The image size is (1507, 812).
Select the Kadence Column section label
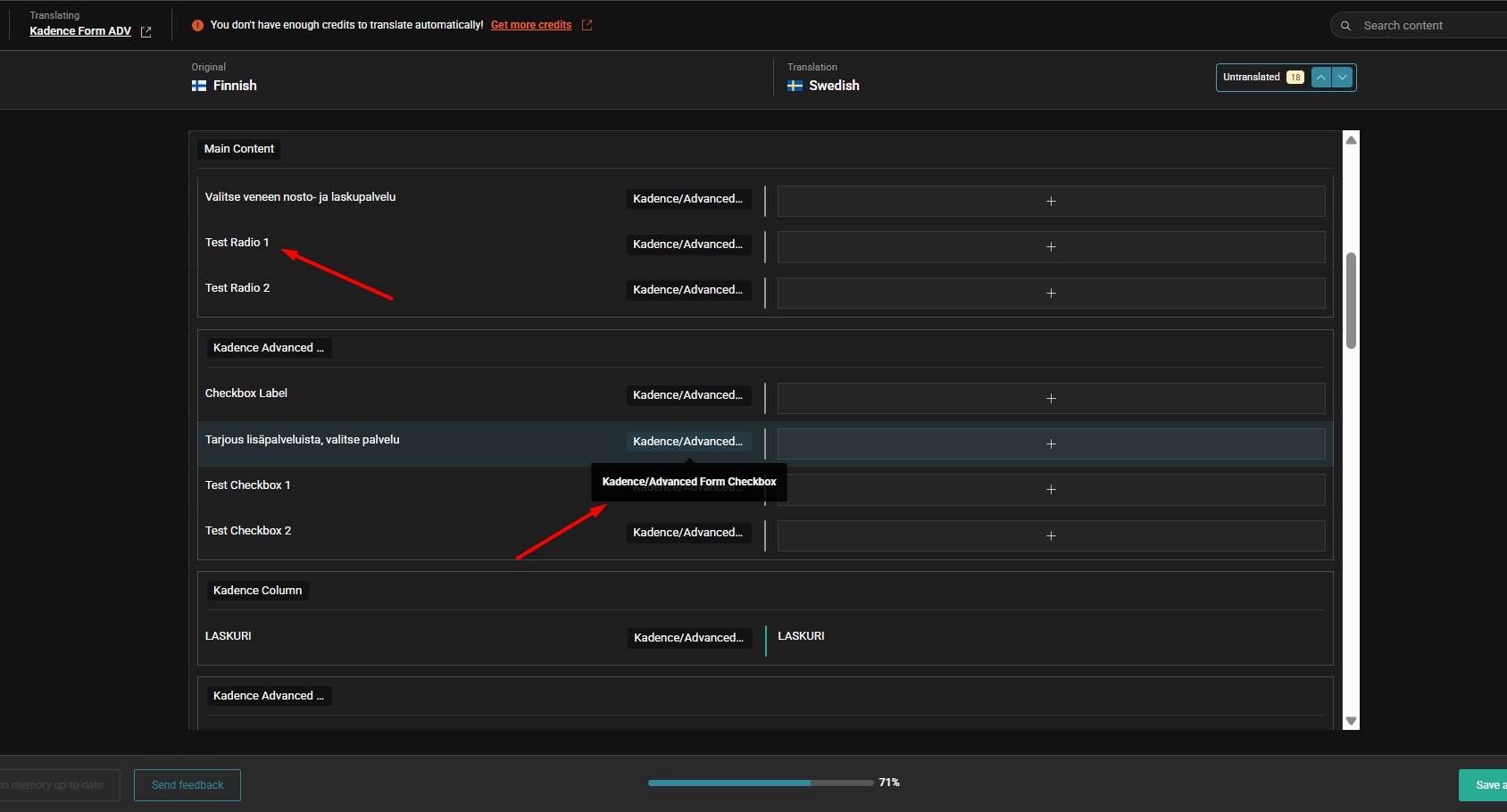257,591
